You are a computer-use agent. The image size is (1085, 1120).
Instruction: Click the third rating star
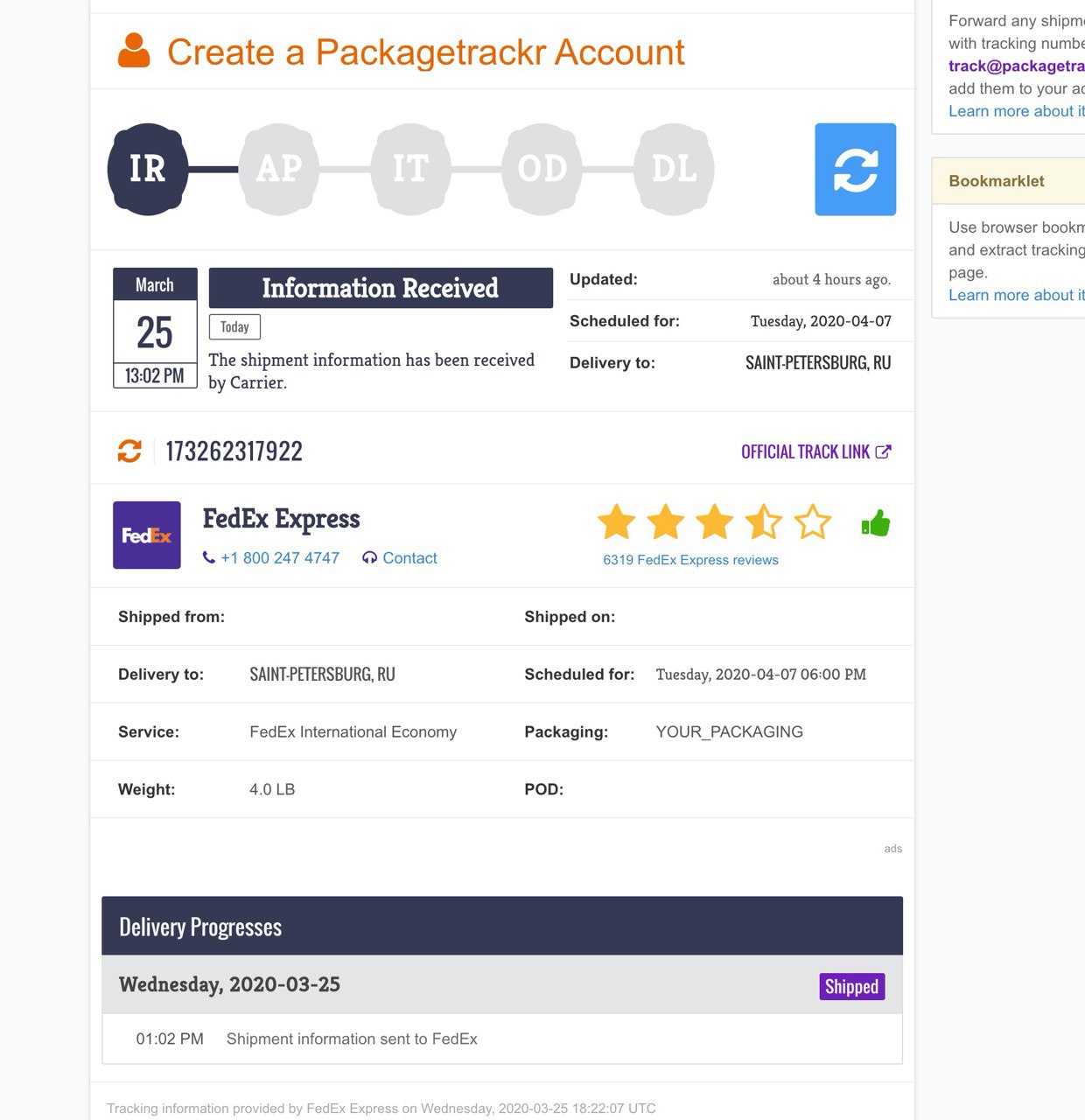coord(715,522)
